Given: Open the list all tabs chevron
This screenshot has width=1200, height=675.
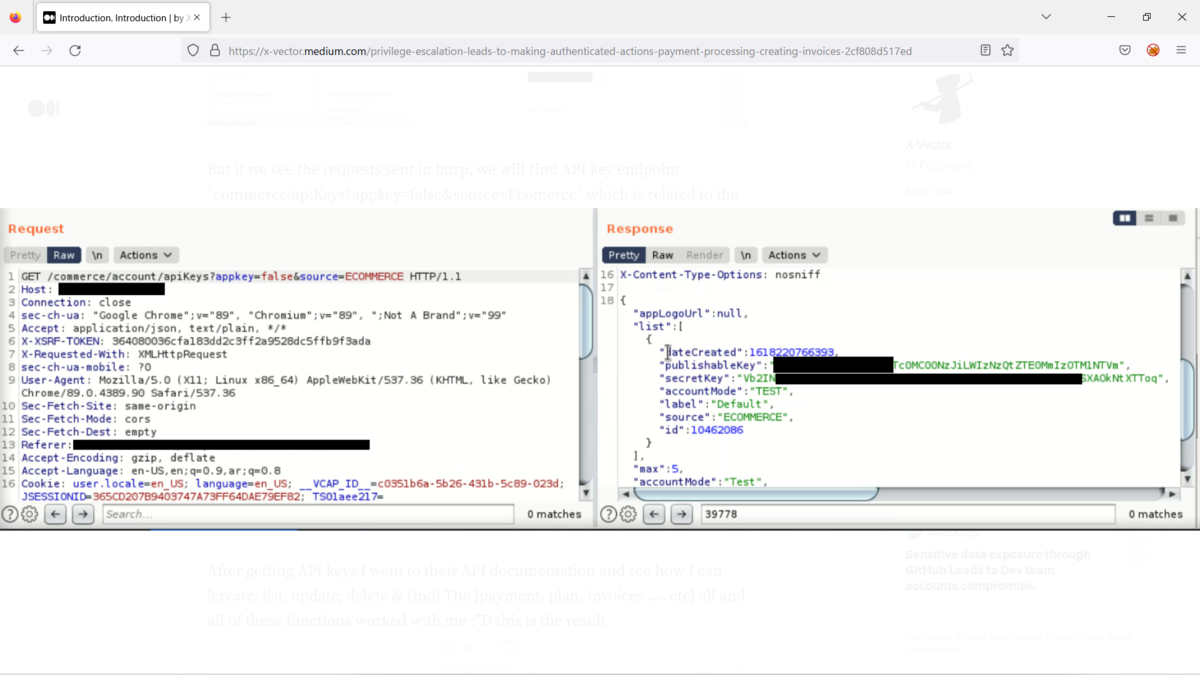Looking at the screenshot, I should (1046, 17).
